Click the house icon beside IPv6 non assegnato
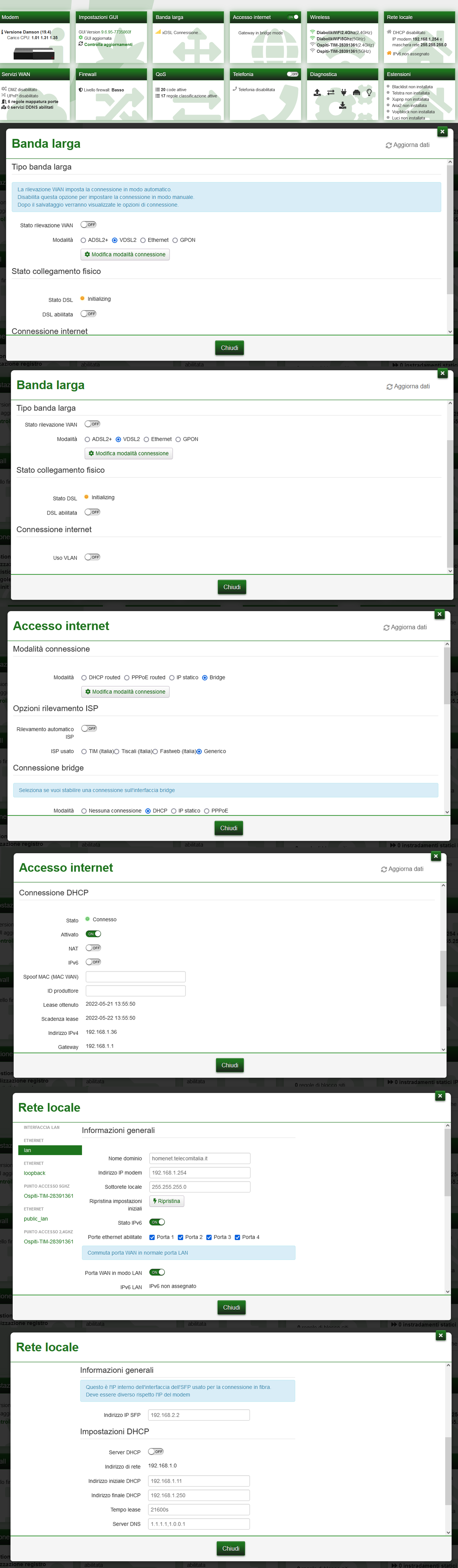 (389, 53)
